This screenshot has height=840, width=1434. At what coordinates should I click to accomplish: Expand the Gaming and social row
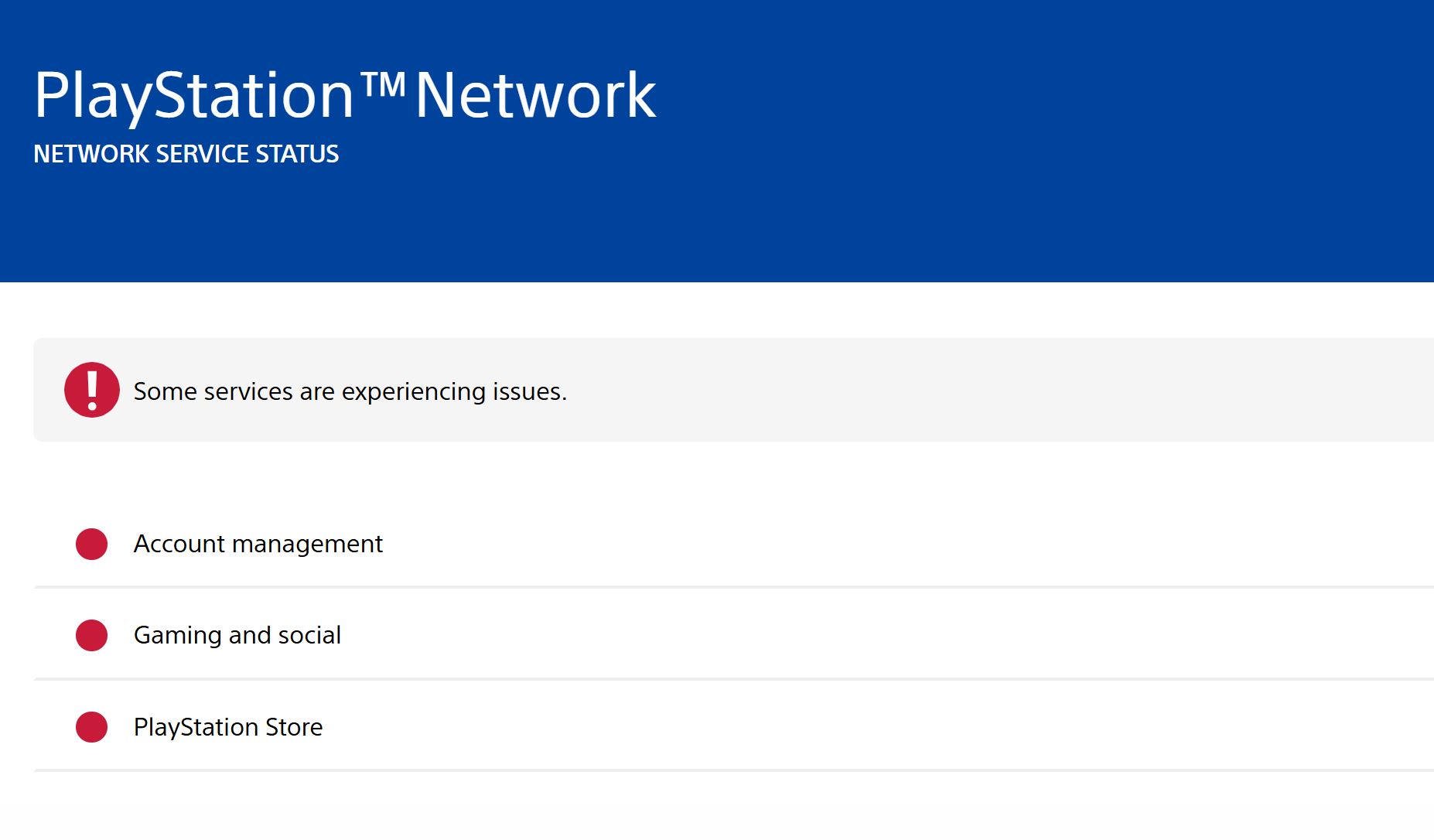point(734,635)
